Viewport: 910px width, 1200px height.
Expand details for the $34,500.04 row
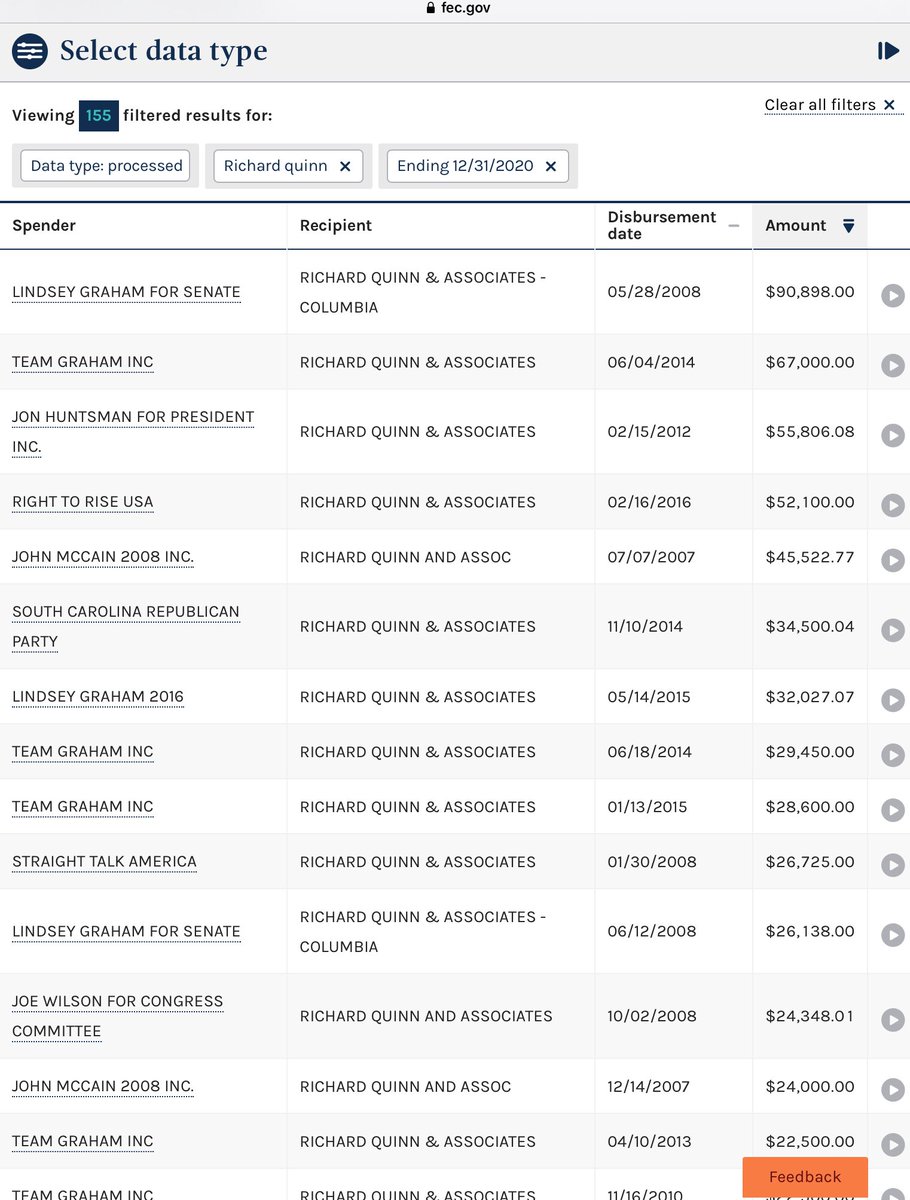[x=892, y=630]
